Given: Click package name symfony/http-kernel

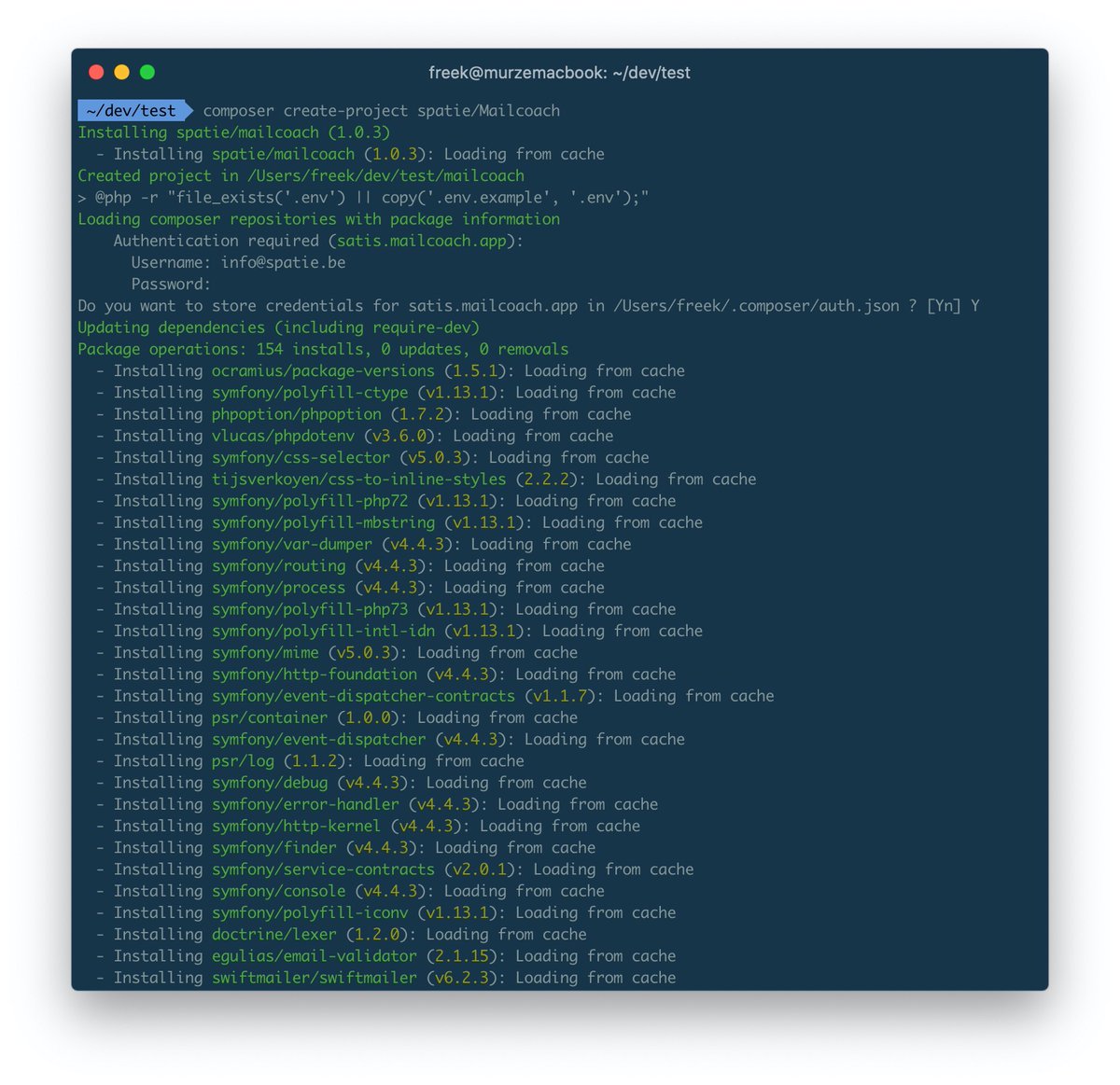Looking at the screenshot, I should (x=297, y=826).
